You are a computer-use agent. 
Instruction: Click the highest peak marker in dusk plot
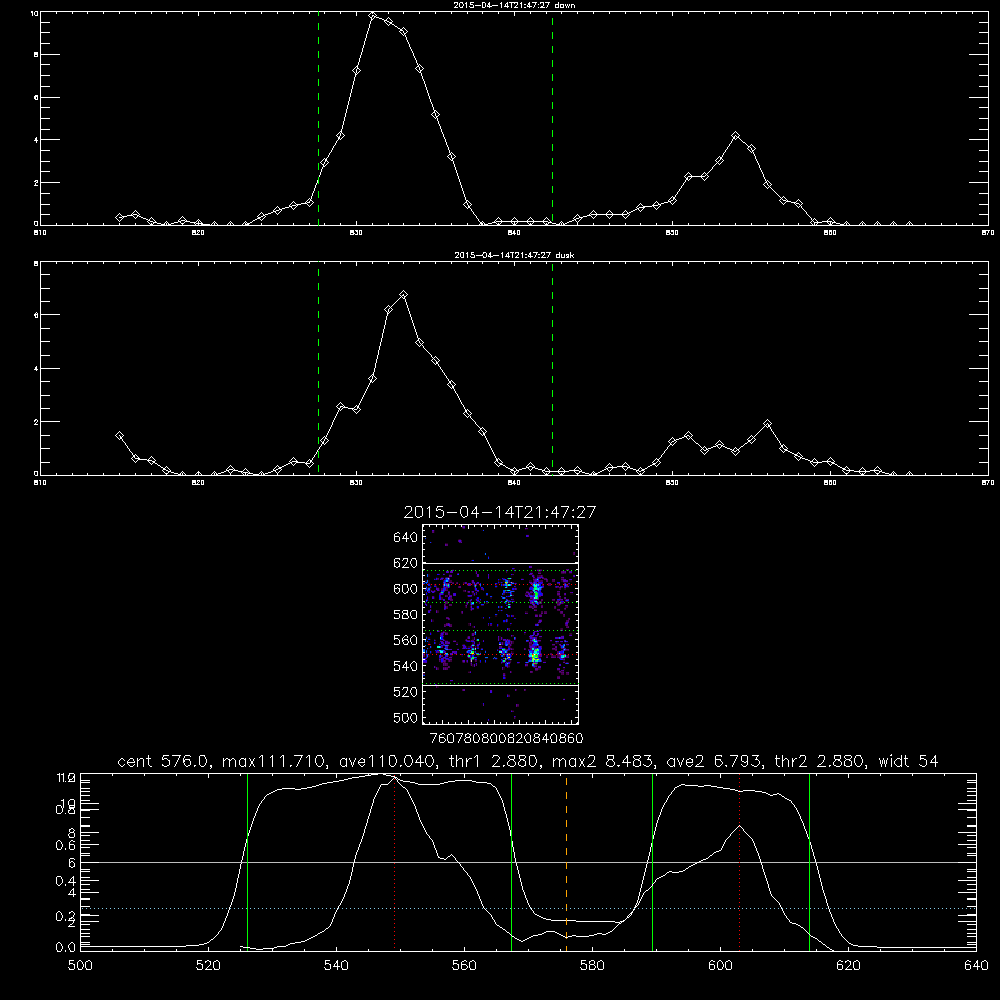[403, 295]
